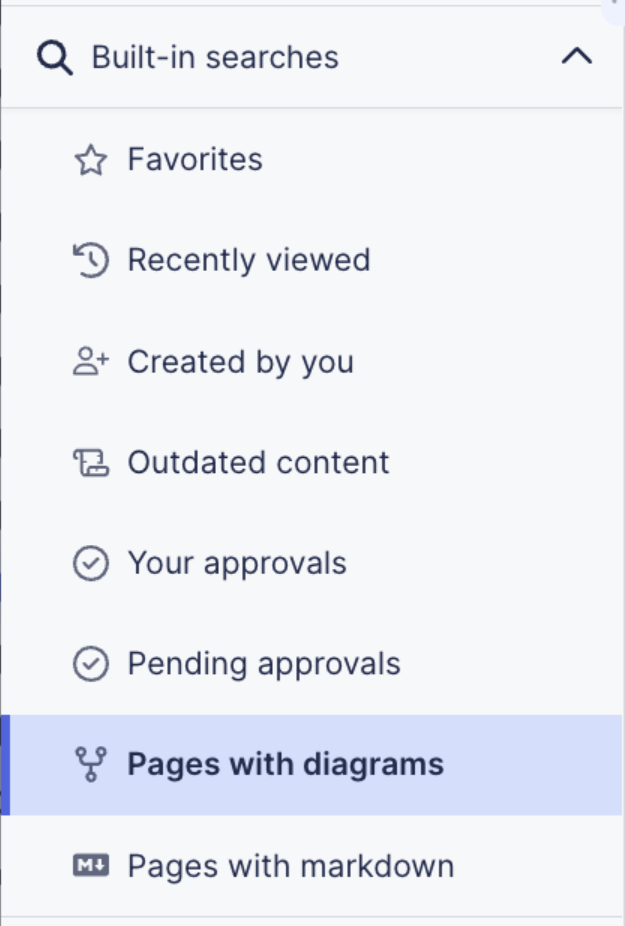This screenshot has width=625, height=926.
Task: Collapse the Built-in searches section
Action: [576, 56]
